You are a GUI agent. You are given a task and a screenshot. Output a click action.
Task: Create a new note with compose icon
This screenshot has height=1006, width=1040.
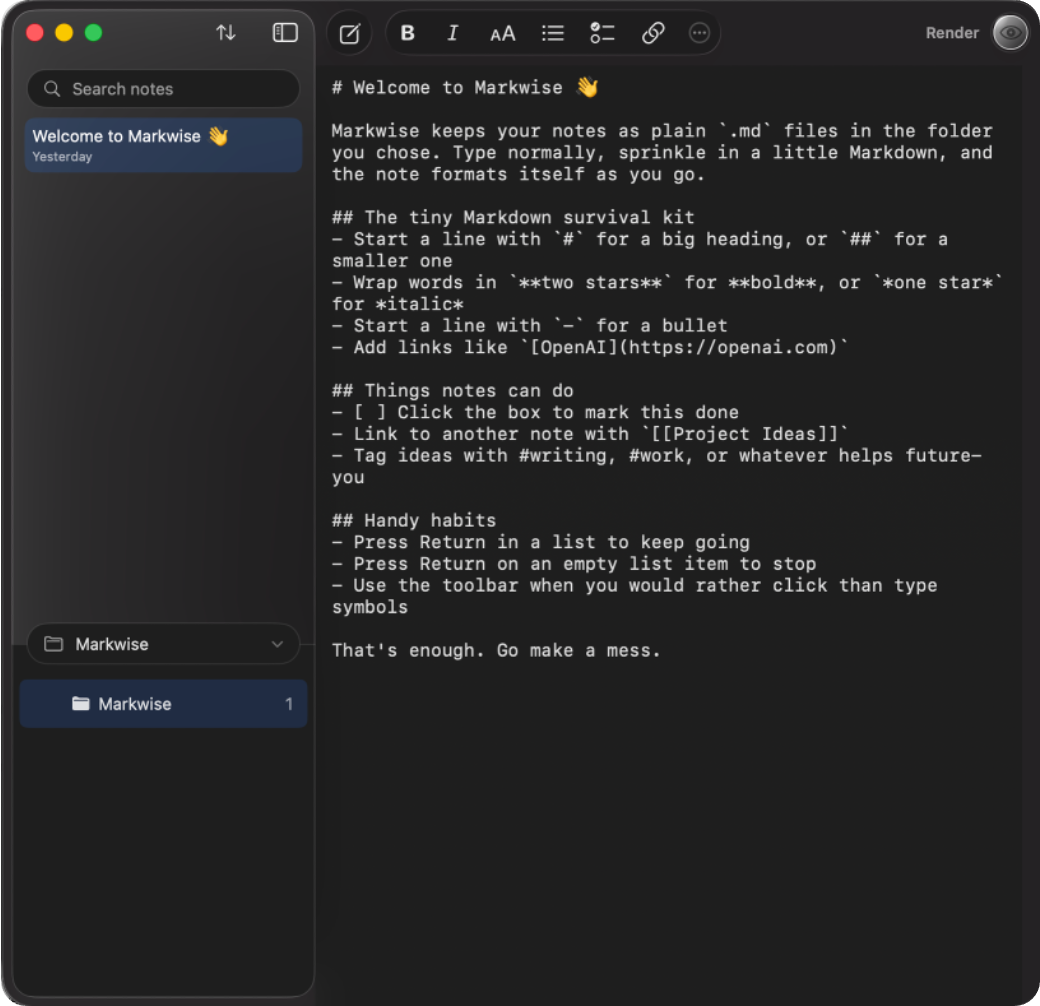[x=350, y=33]
